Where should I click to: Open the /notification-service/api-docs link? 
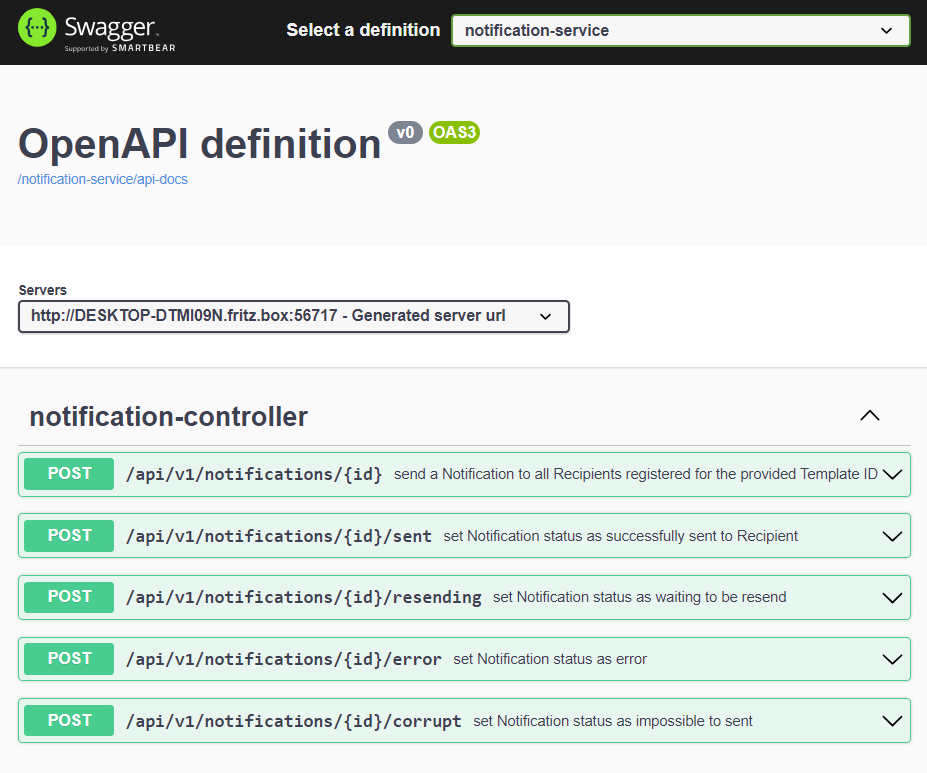point(103,179)
